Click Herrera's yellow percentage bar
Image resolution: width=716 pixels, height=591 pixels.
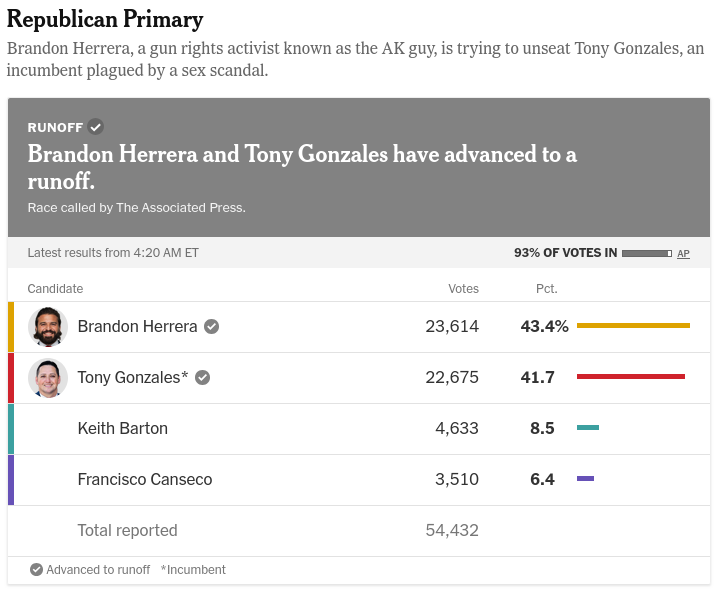point(633,326)
